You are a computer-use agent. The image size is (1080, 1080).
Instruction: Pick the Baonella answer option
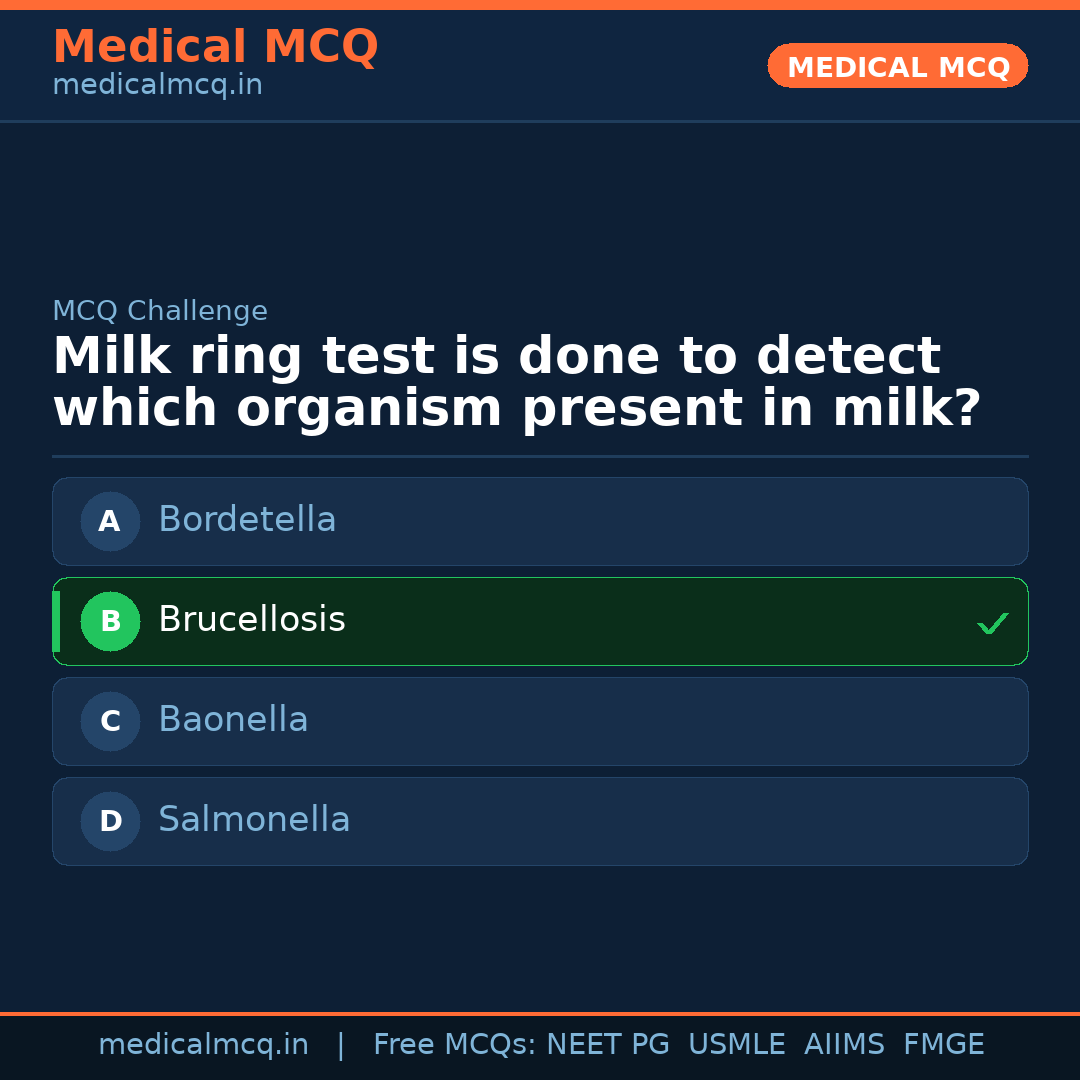pyautogui.click(x=540, y=721)
